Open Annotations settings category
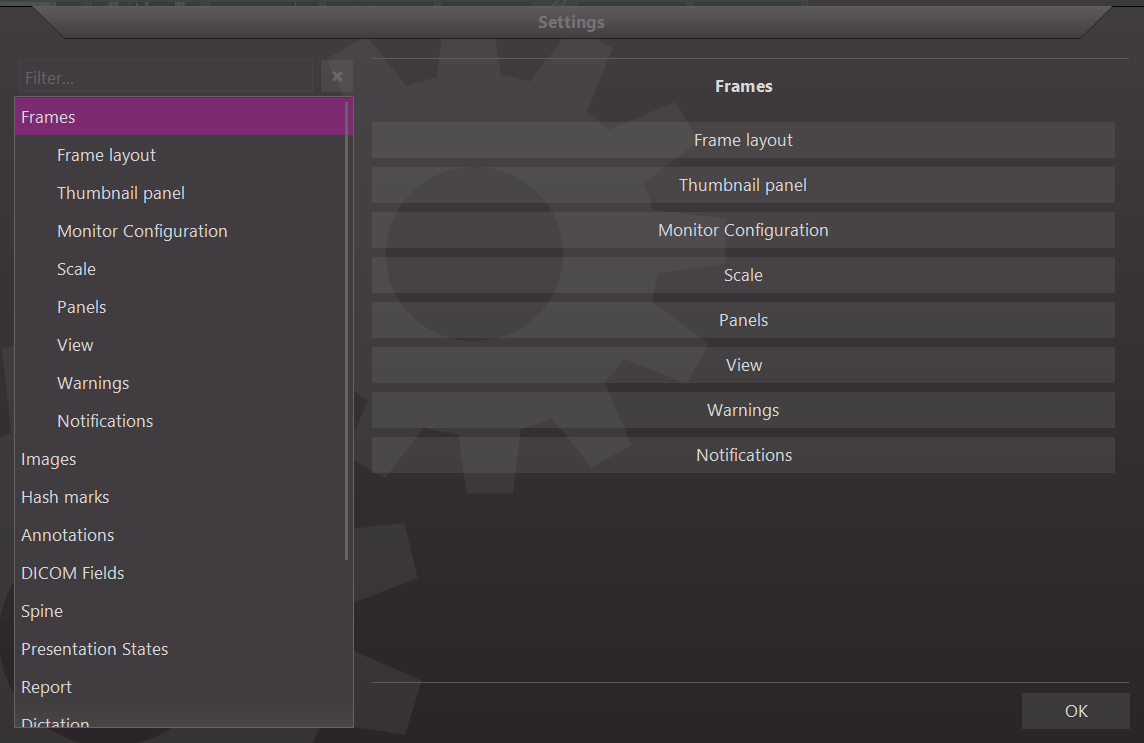The image size is (1144, 743). coord(67,535)
